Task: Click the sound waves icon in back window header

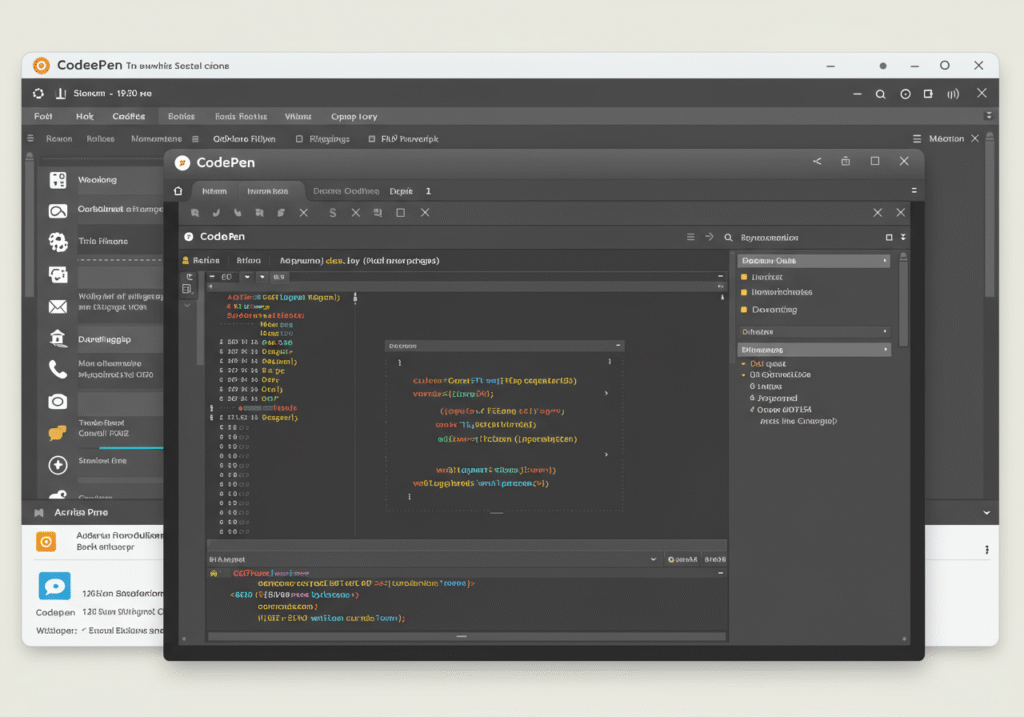Action: pyautogui.click(x=953, y=94)
